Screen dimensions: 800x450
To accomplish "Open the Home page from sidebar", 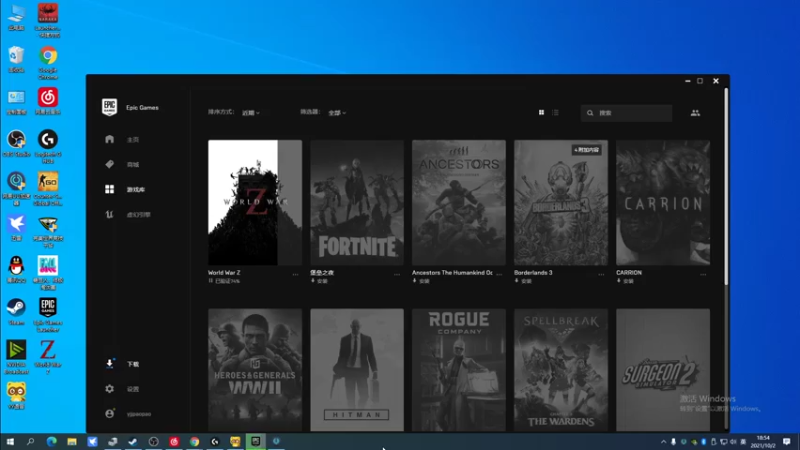I will [122, 139].
